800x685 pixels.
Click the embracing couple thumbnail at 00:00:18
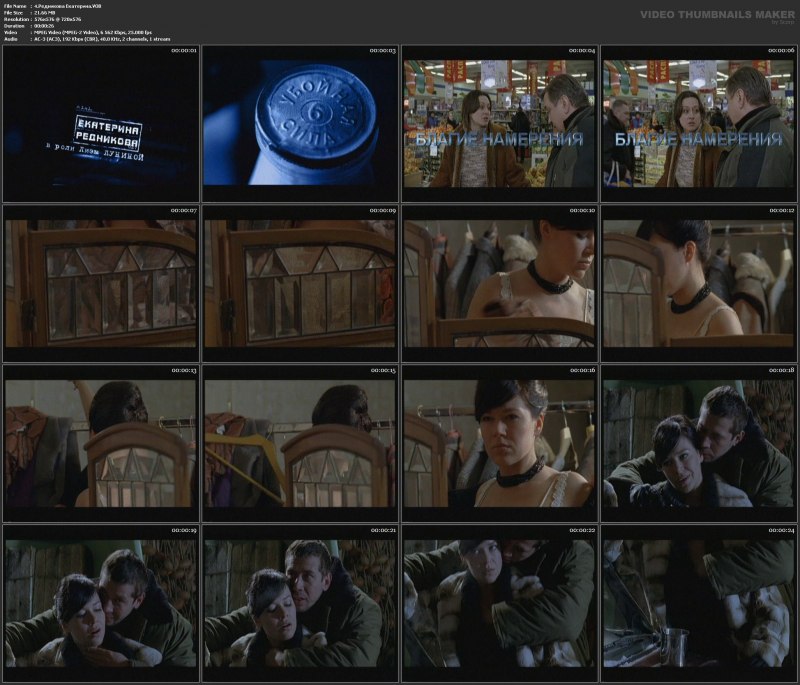(699, 442)
